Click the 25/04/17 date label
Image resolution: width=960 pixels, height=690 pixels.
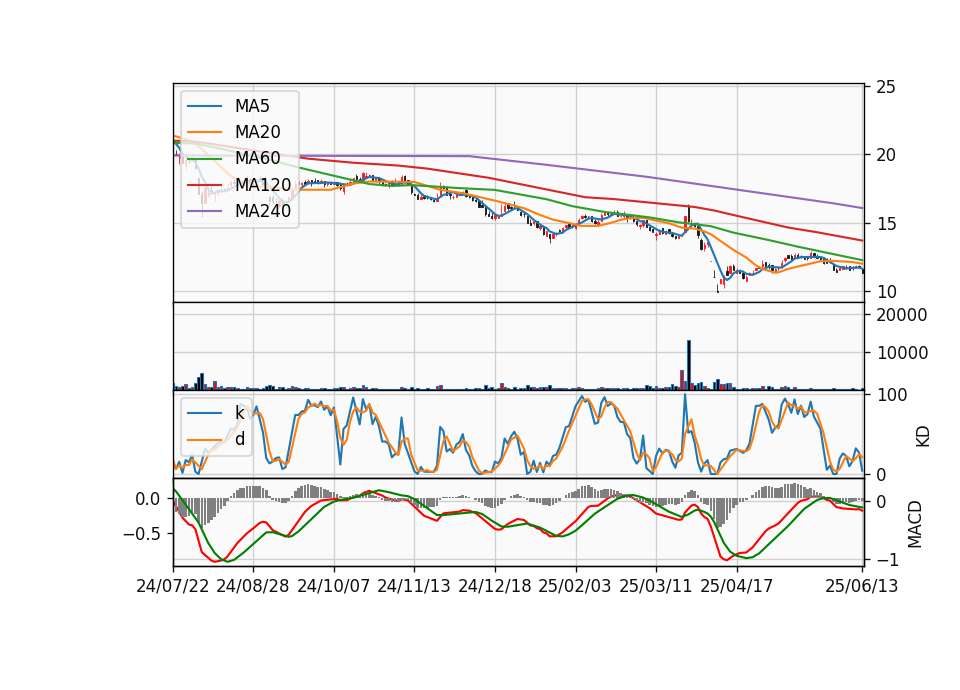737,586
